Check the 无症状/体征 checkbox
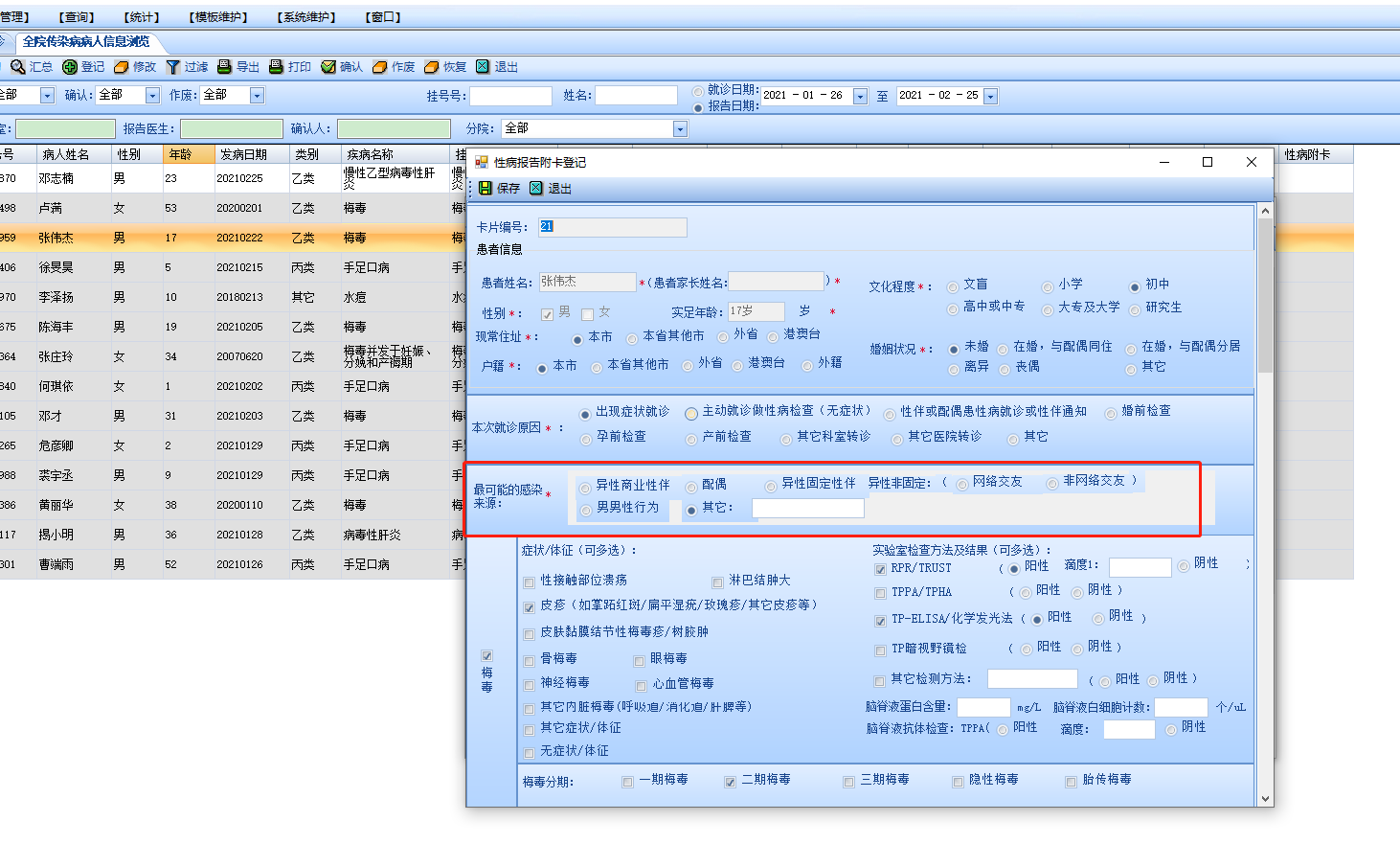The image size is (1400, 844). 530,753
